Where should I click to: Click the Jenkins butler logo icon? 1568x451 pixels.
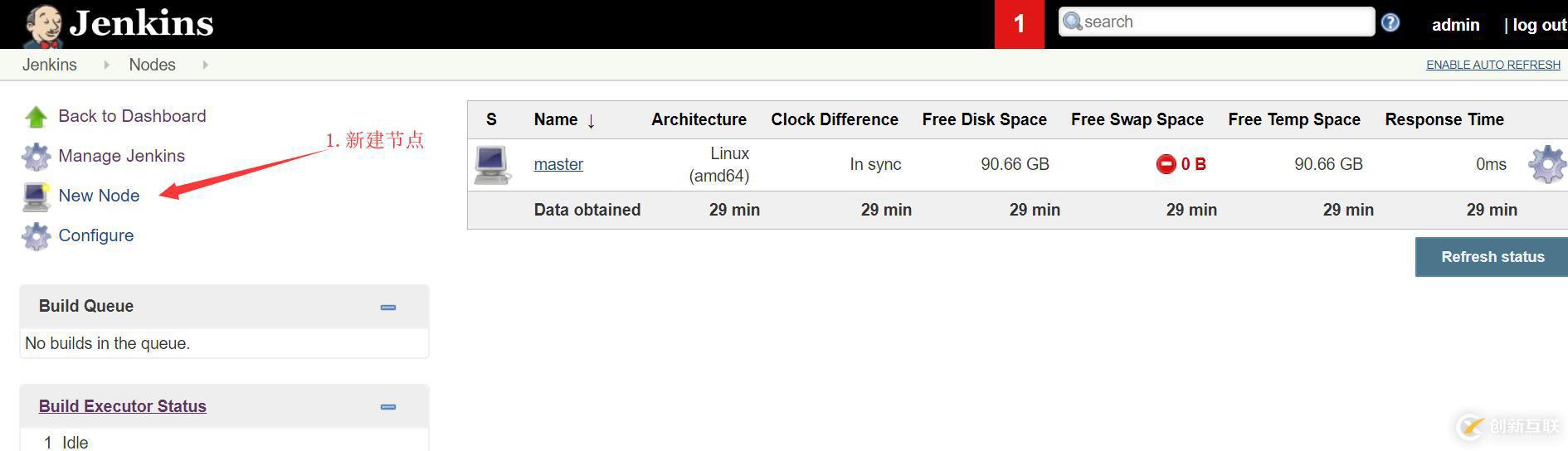coord(43,25)
